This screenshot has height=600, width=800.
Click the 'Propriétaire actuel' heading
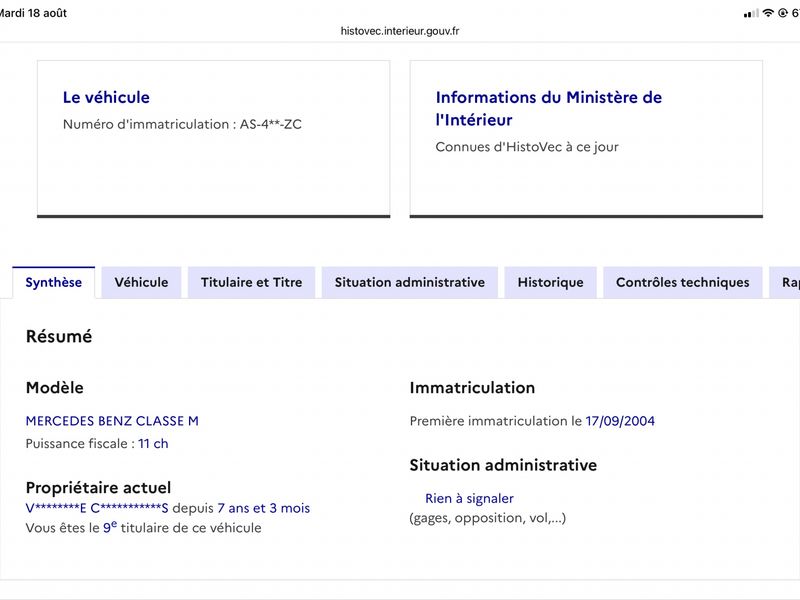[98, 488]
